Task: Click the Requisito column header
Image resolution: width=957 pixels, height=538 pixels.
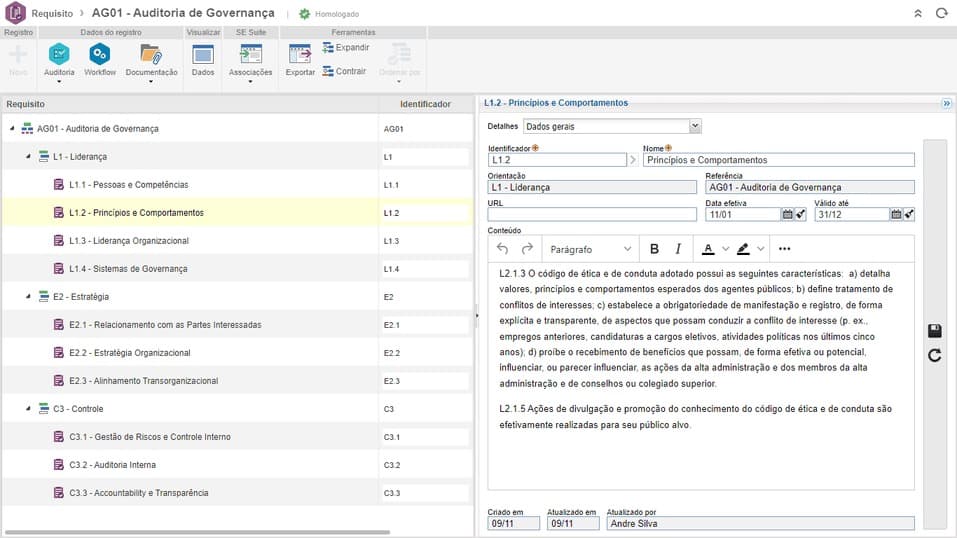Action: pyautogui.click(x=190, y=104)
